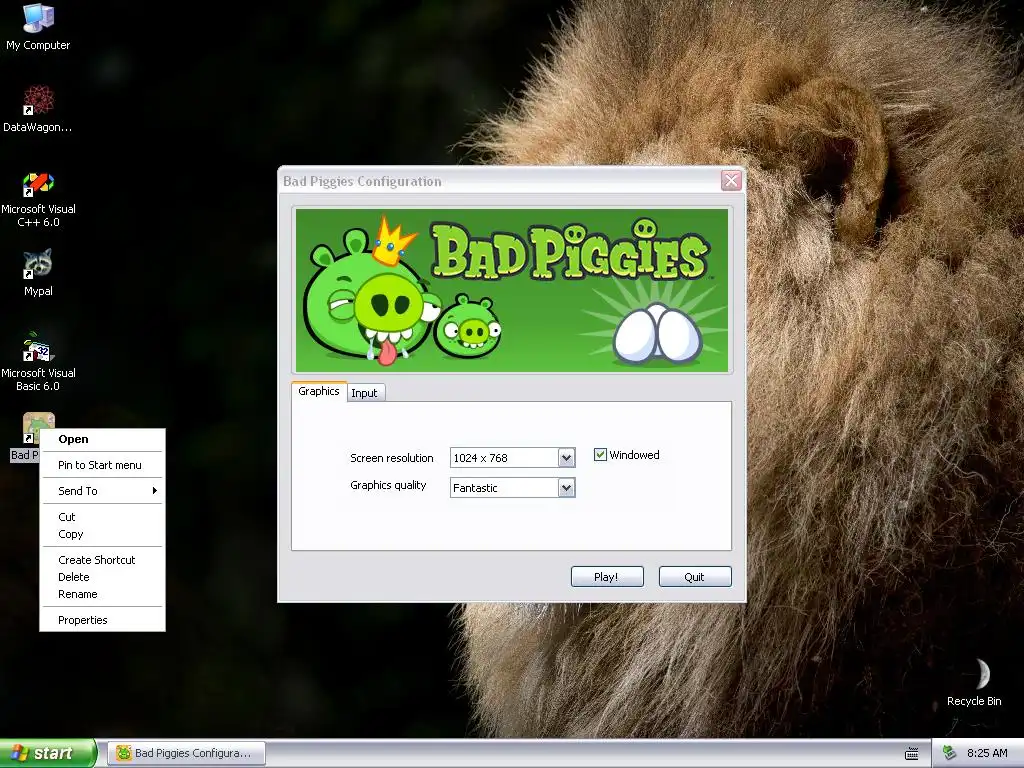This screenshot has height=768, width=1024.
Task: Choose Create Shortcut menu entry
Action: coord(103,560)
